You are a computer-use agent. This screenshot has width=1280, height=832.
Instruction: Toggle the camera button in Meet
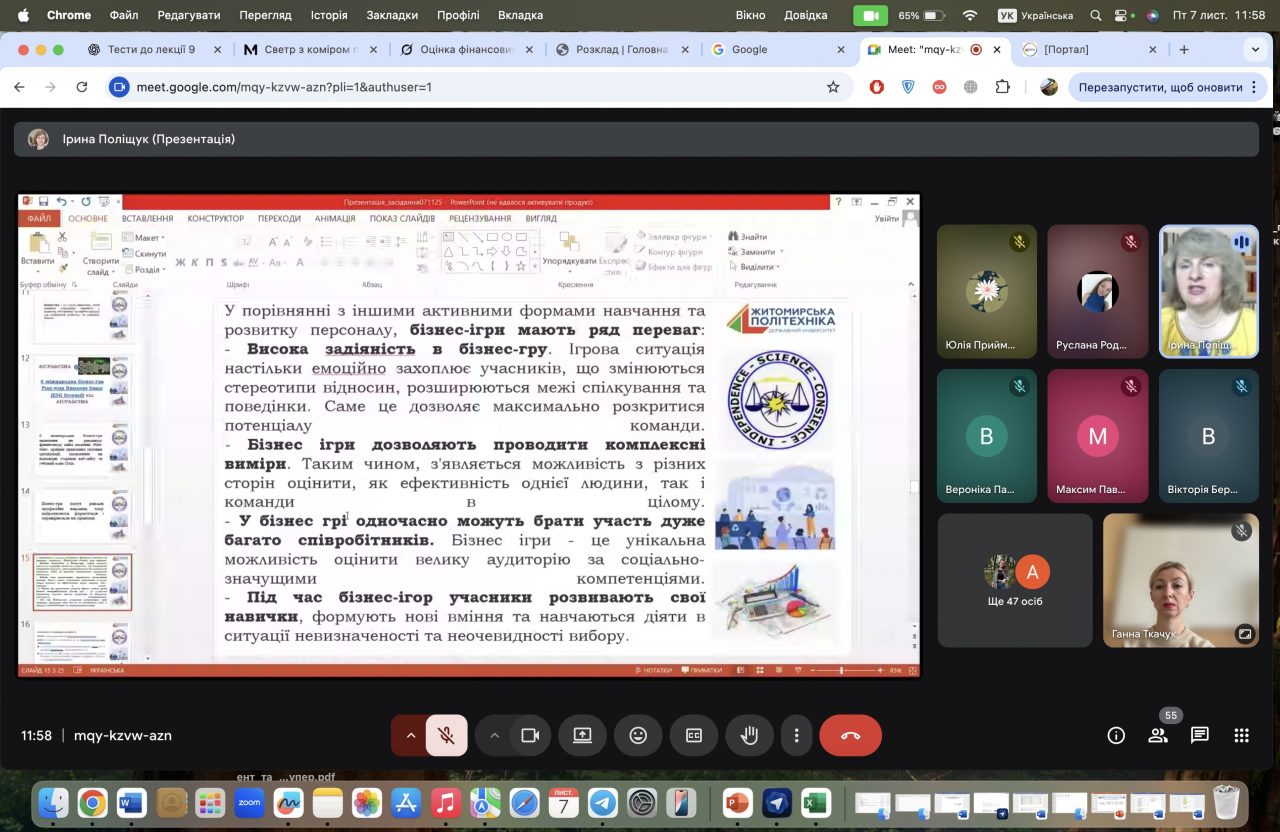tap(530, 736)
